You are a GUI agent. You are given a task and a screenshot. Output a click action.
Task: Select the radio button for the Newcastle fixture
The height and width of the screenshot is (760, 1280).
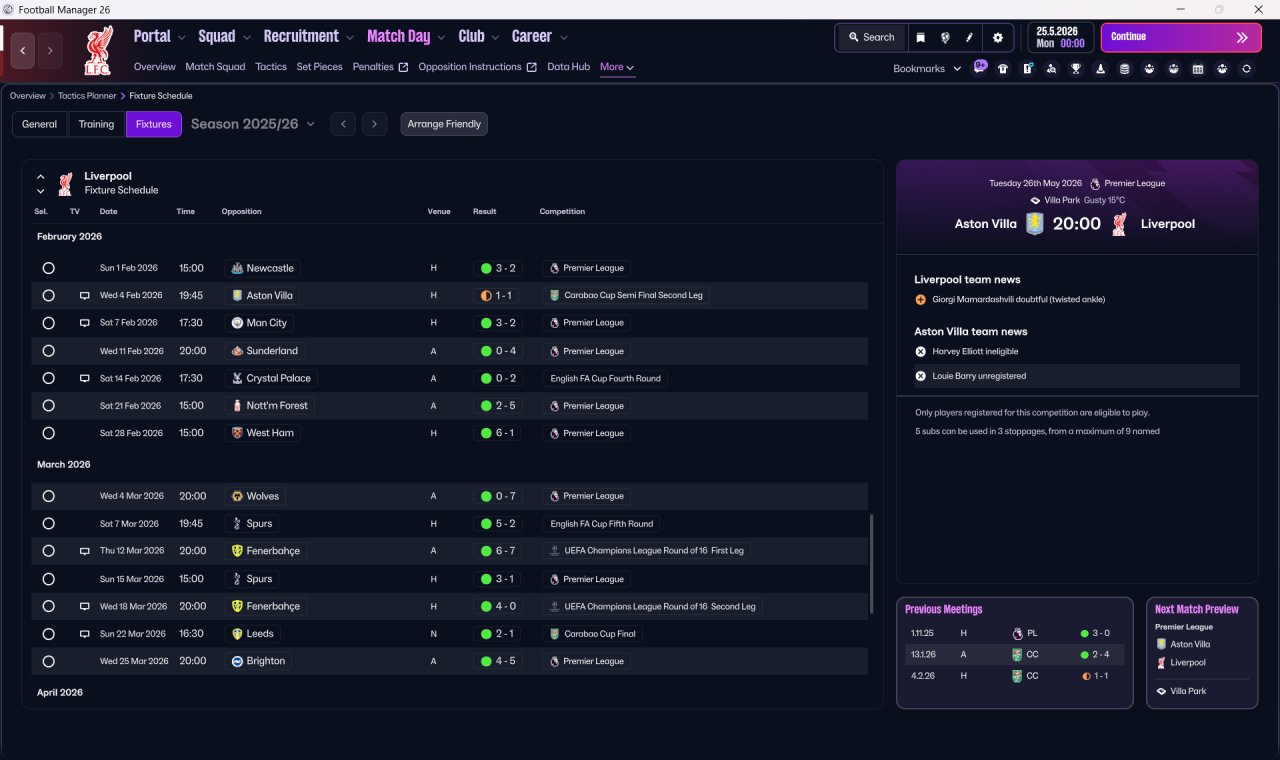(48, 268)
